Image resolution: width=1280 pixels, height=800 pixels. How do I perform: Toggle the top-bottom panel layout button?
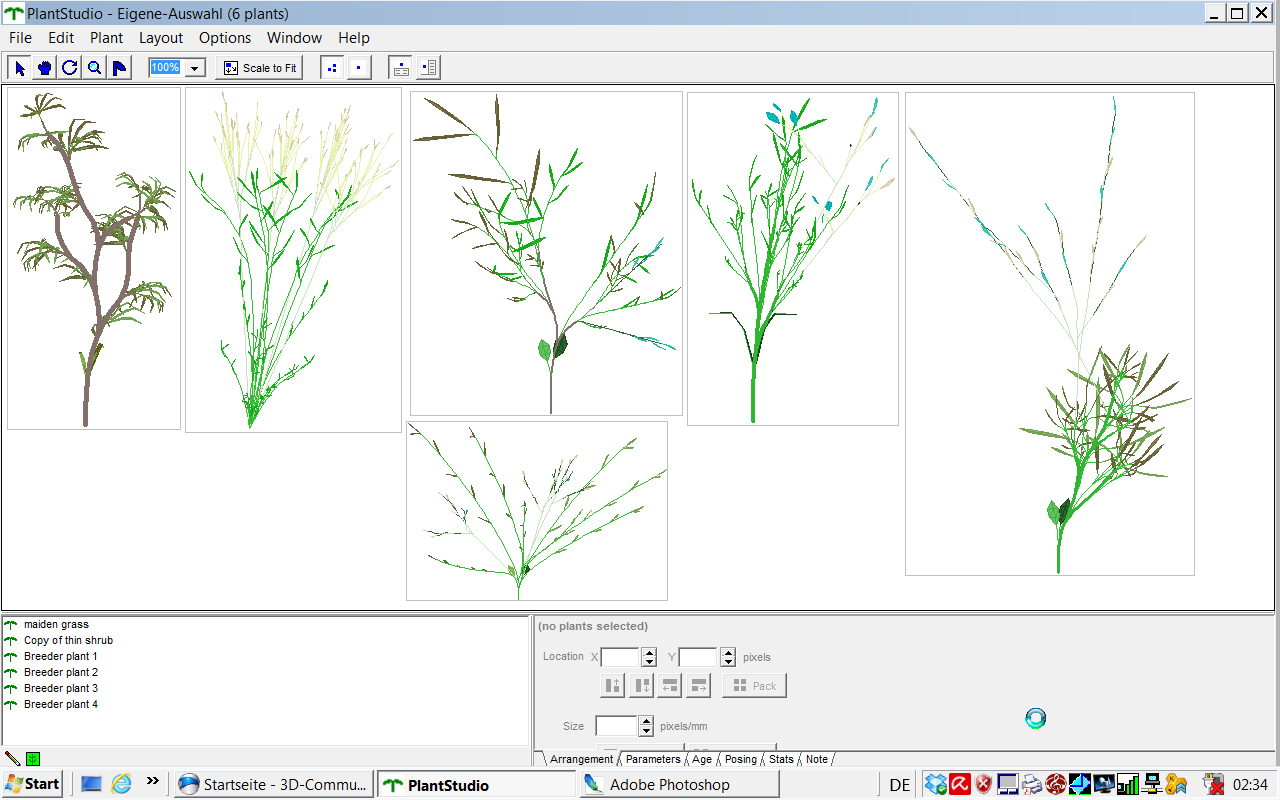click(x=400, y=68)
